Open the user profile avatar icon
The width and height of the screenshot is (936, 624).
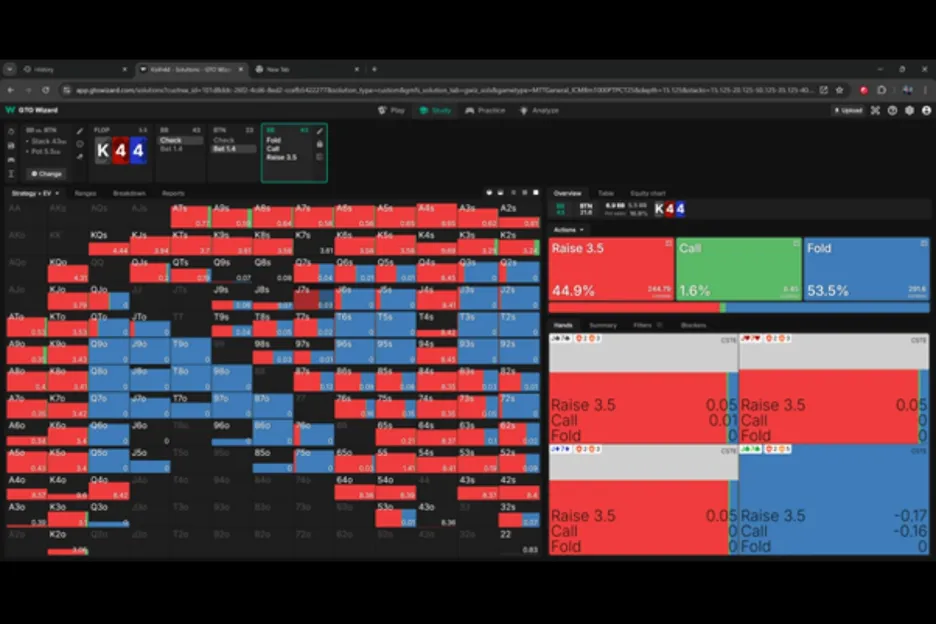click(924, 110)
